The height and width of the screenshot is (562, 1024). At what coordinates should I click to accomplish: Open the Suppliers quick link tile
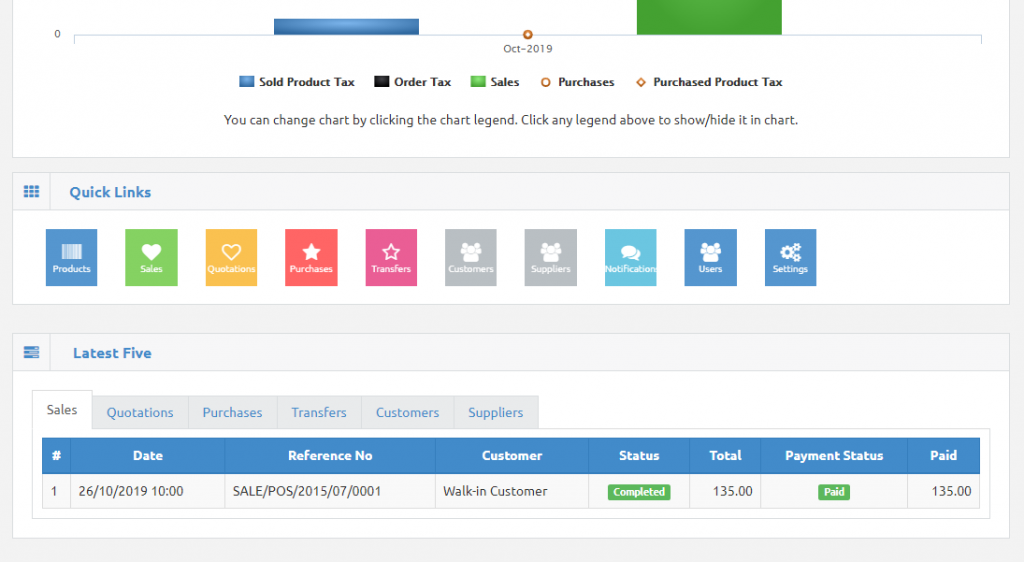click(x=551, y=257)
